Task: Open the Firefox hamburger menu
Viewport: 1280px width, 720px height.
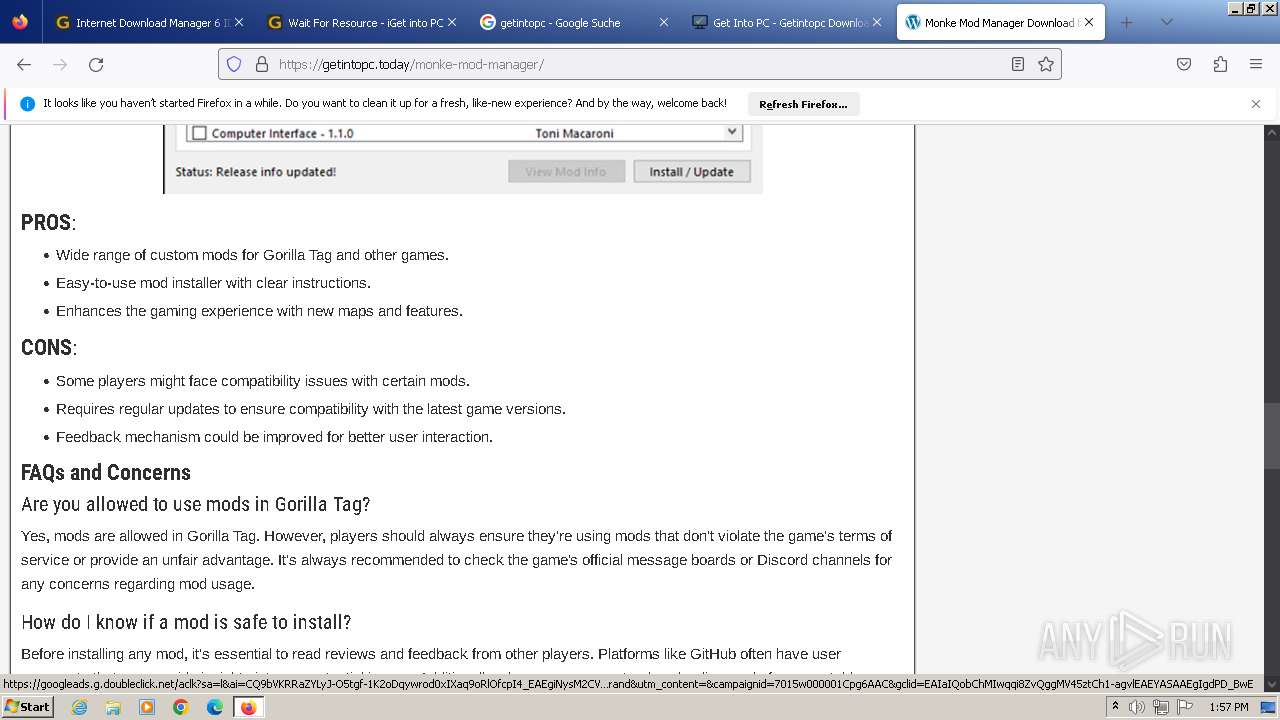Action: (x=1256, y=64)
